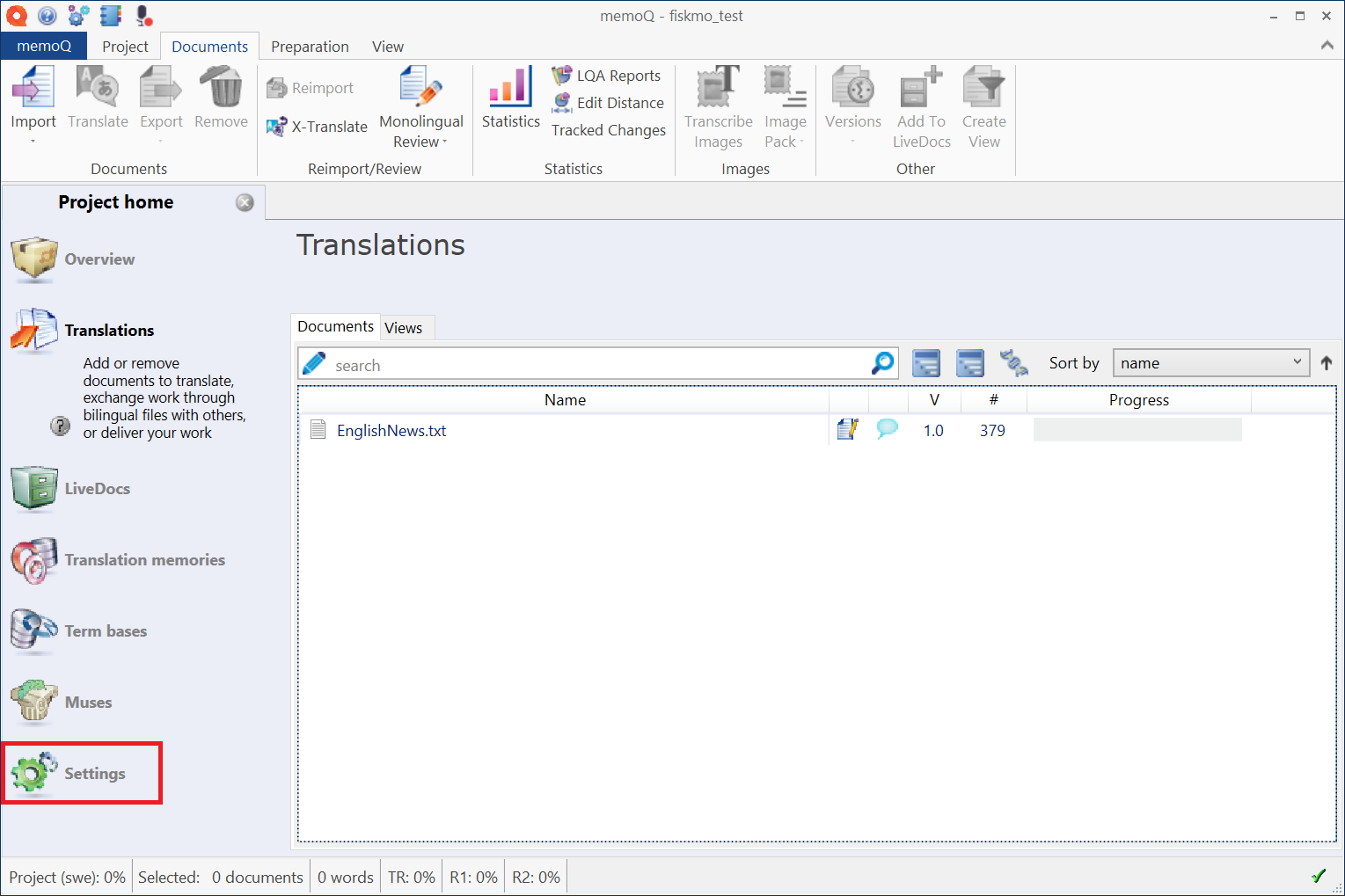Open LQA Reports
The image size is (1345, 896).
click(606, 76)
